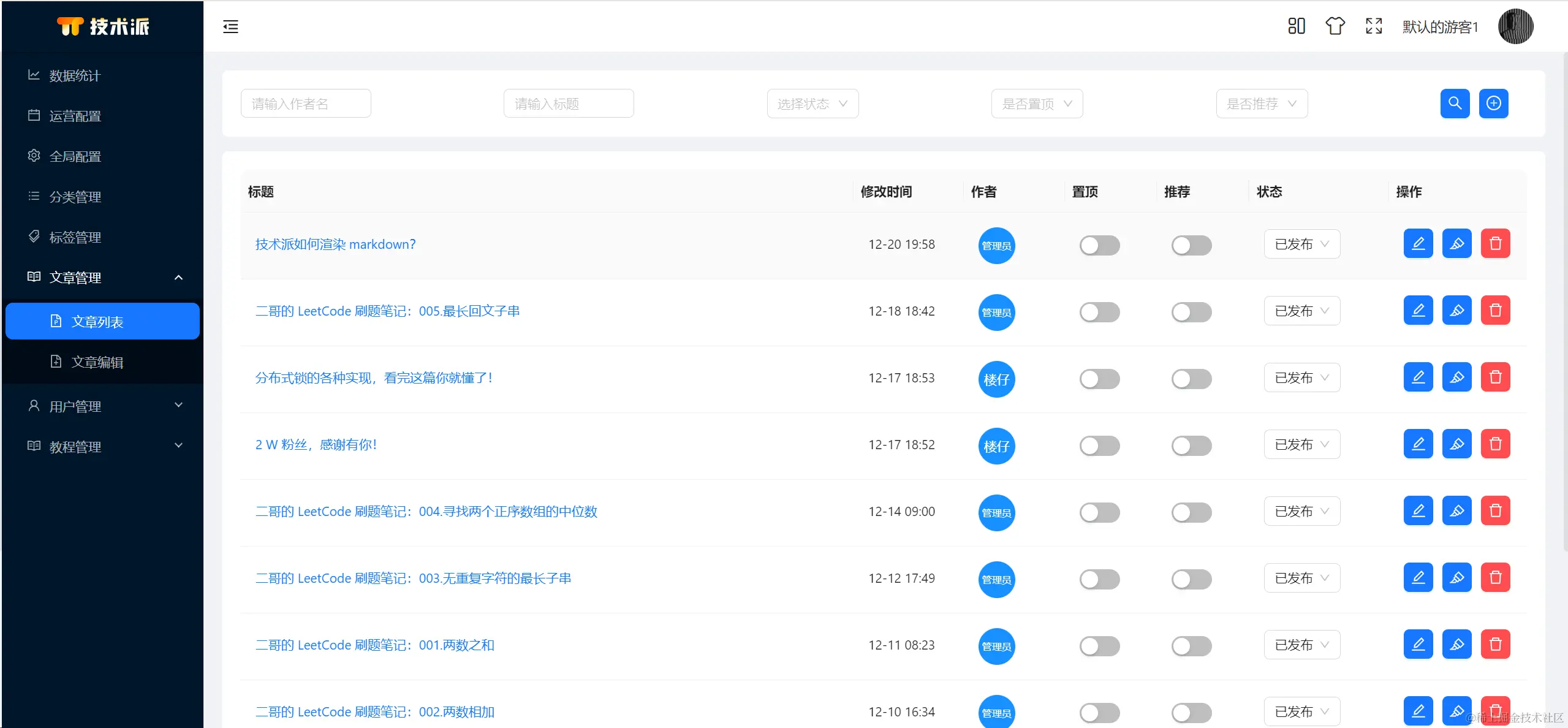Open the 选择状态 status dropdown

coord(812,103)
